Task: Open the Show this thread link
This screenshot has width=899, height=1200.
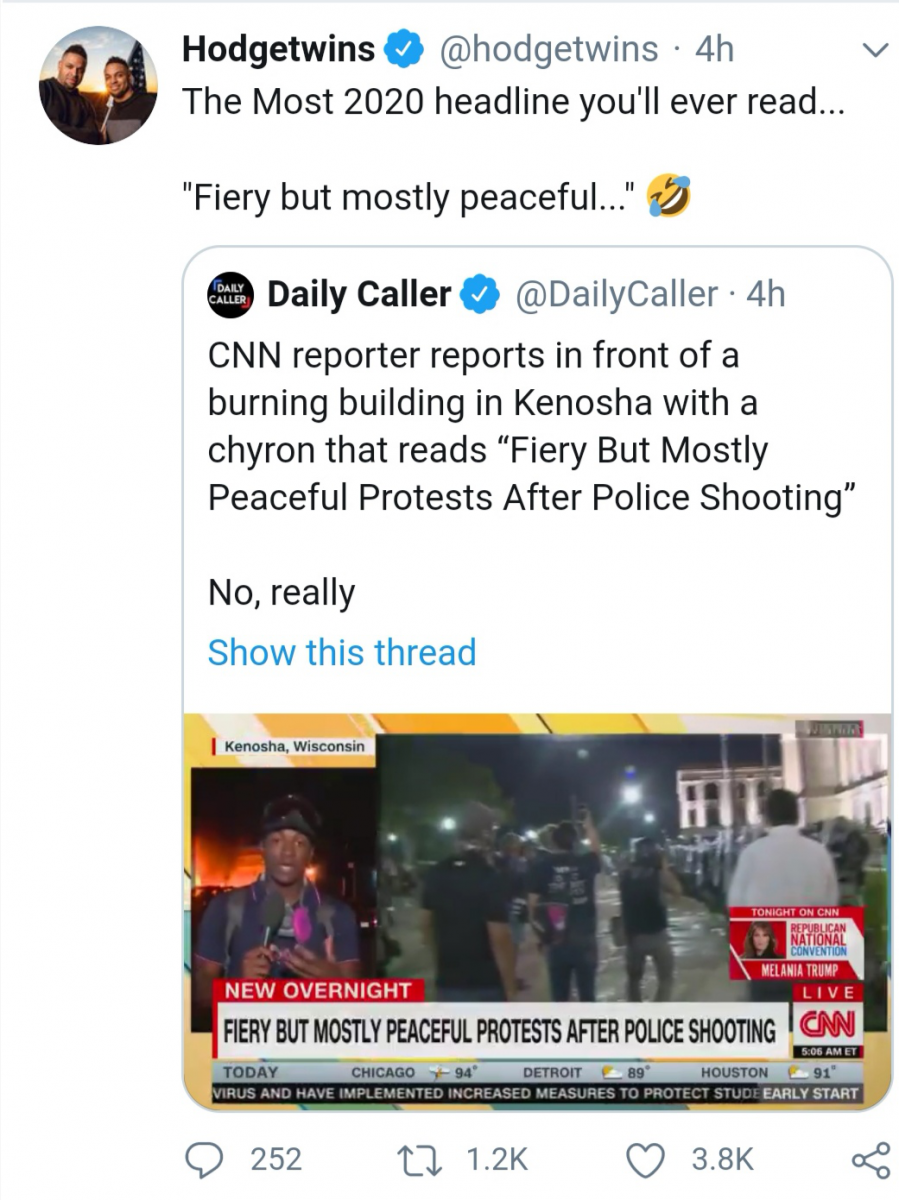Action: [x=342, y=652]
